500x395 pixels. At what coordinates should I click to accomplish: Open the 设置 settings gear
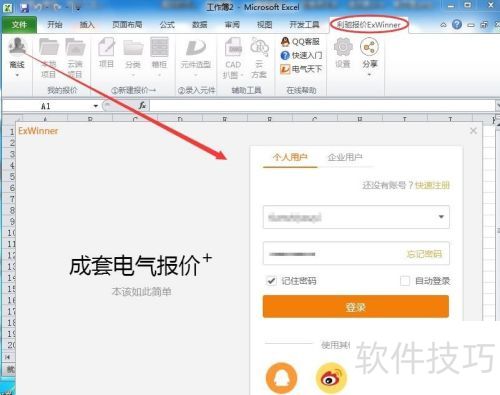click(x=343, y=47)
